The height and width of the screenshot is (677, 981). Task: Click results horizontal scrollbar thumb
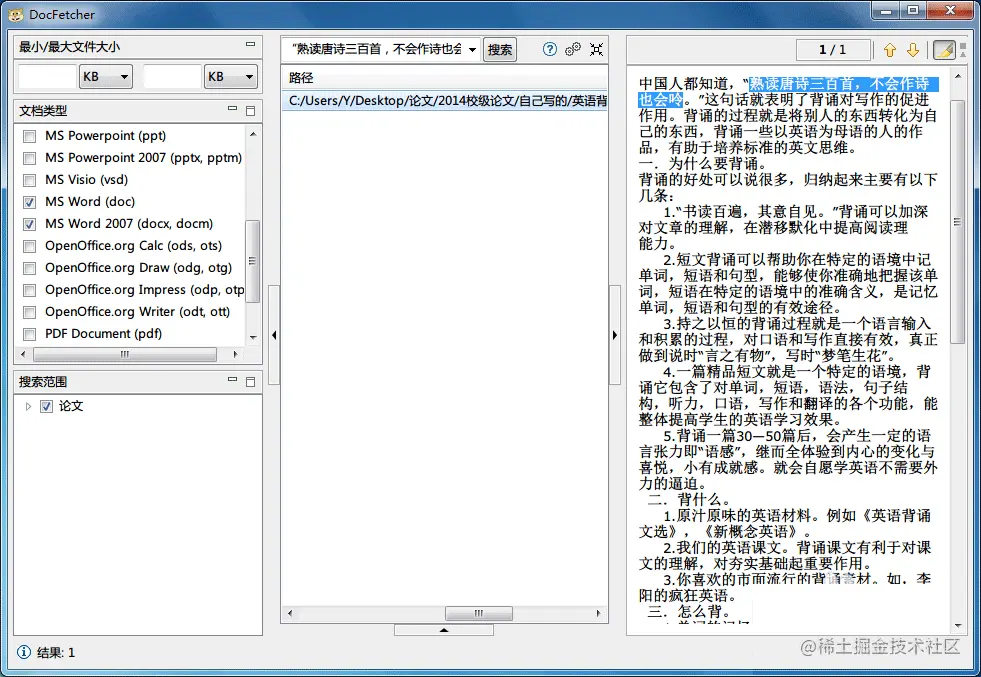pyautogui.click(x=479, y=613)
